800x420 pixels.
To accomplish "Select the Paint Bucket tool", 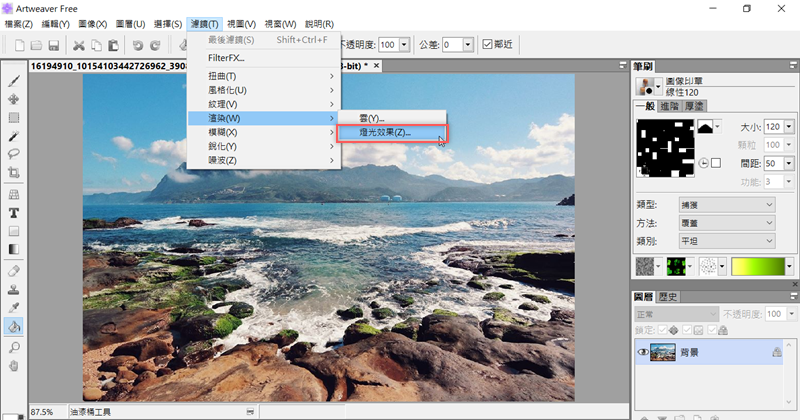I will pos(14,326).
